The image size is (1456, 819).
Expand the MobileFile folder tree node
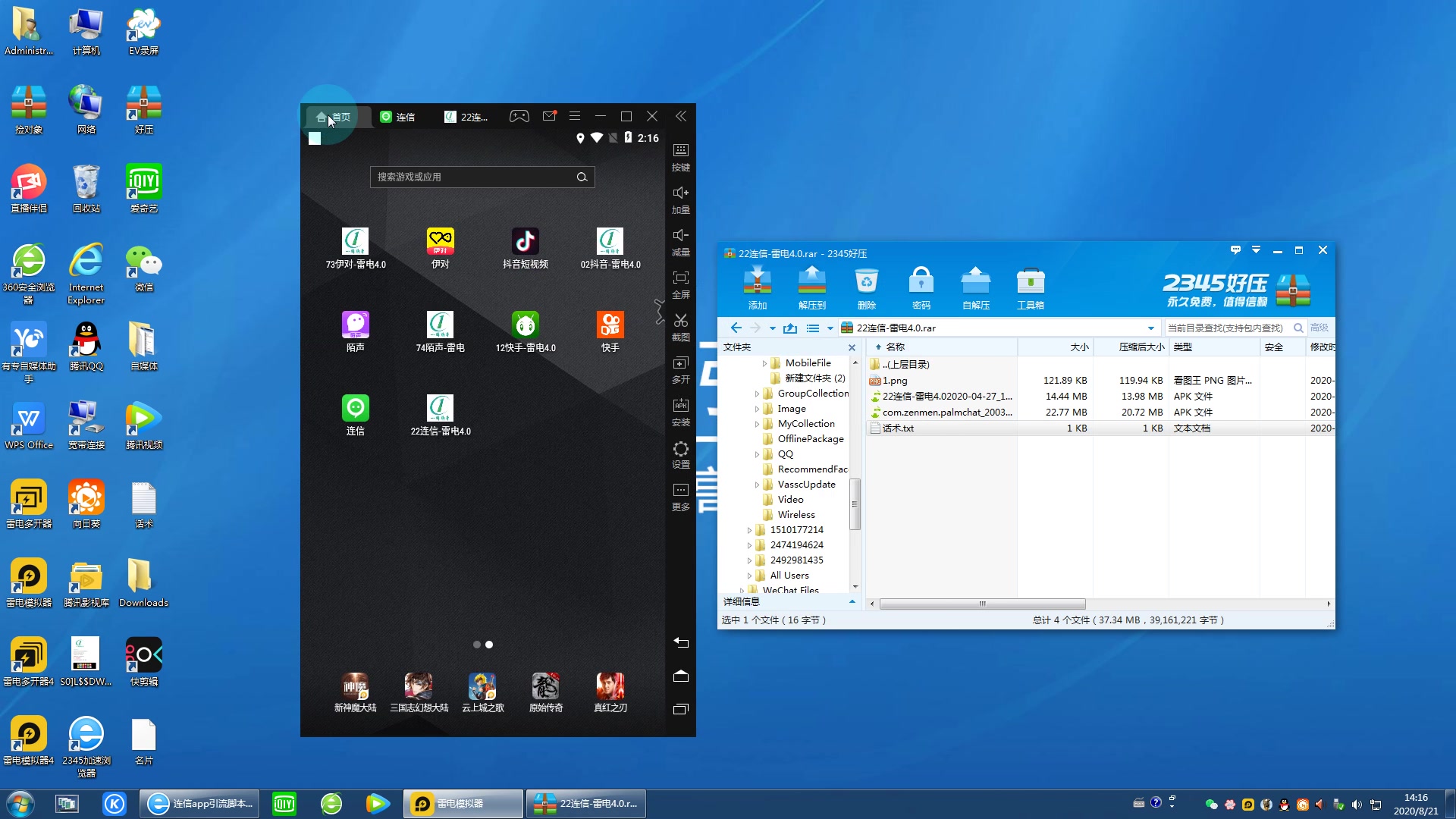coord(764,363)
